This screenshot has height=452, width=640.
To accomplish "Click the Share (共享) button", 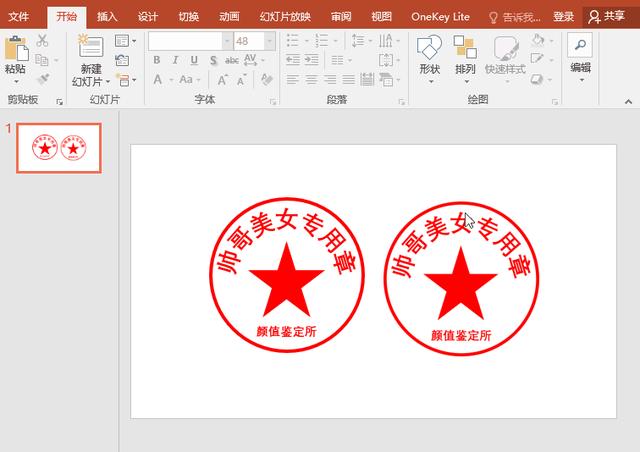I will coord(608,17).
